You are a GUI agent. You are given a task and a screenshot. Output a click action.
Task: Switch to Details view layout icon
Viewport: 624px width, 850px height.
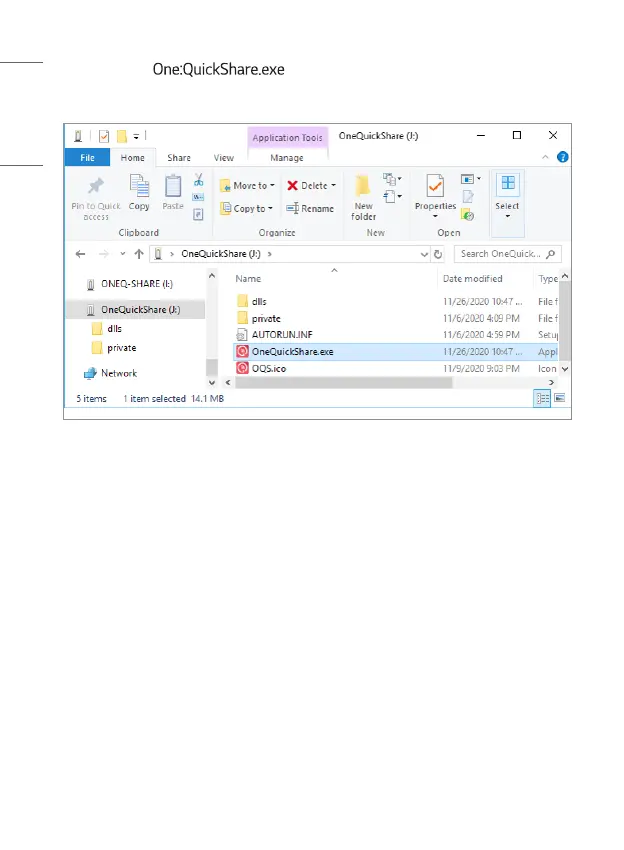tap(542, 398)
